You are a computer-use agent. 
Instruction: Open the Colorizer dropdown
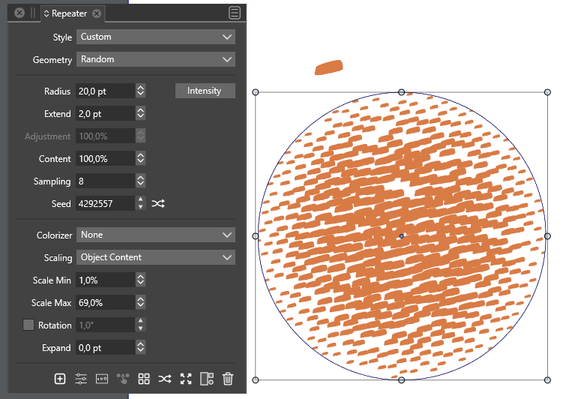tap(156, 235)
